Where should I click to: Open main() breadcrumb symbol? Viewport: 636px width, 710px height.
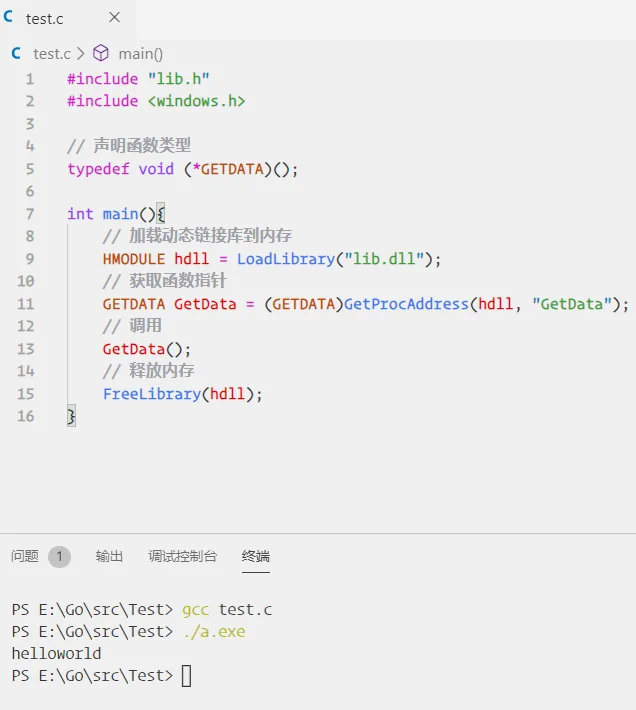tap(140, 54)
